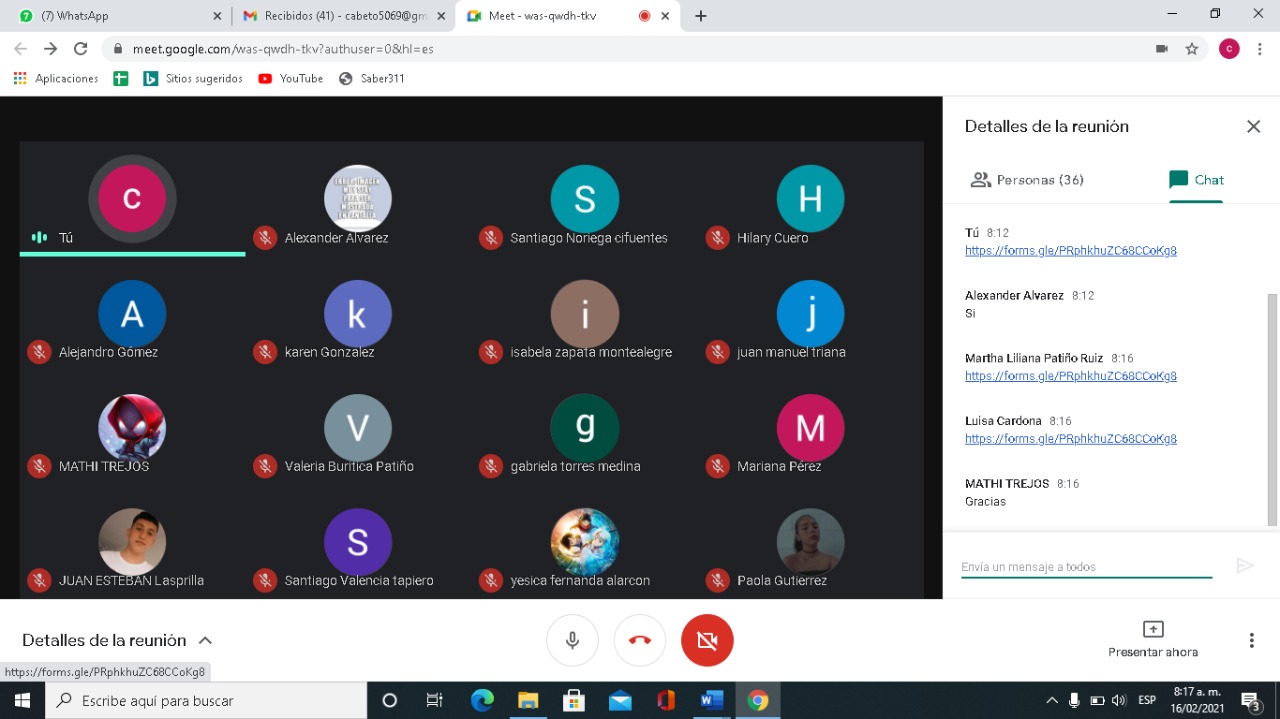Screen dimensions: 1280x719
Task: Open the forms link posted by Luisa Cardona
Action: (x=1070, y=439)
